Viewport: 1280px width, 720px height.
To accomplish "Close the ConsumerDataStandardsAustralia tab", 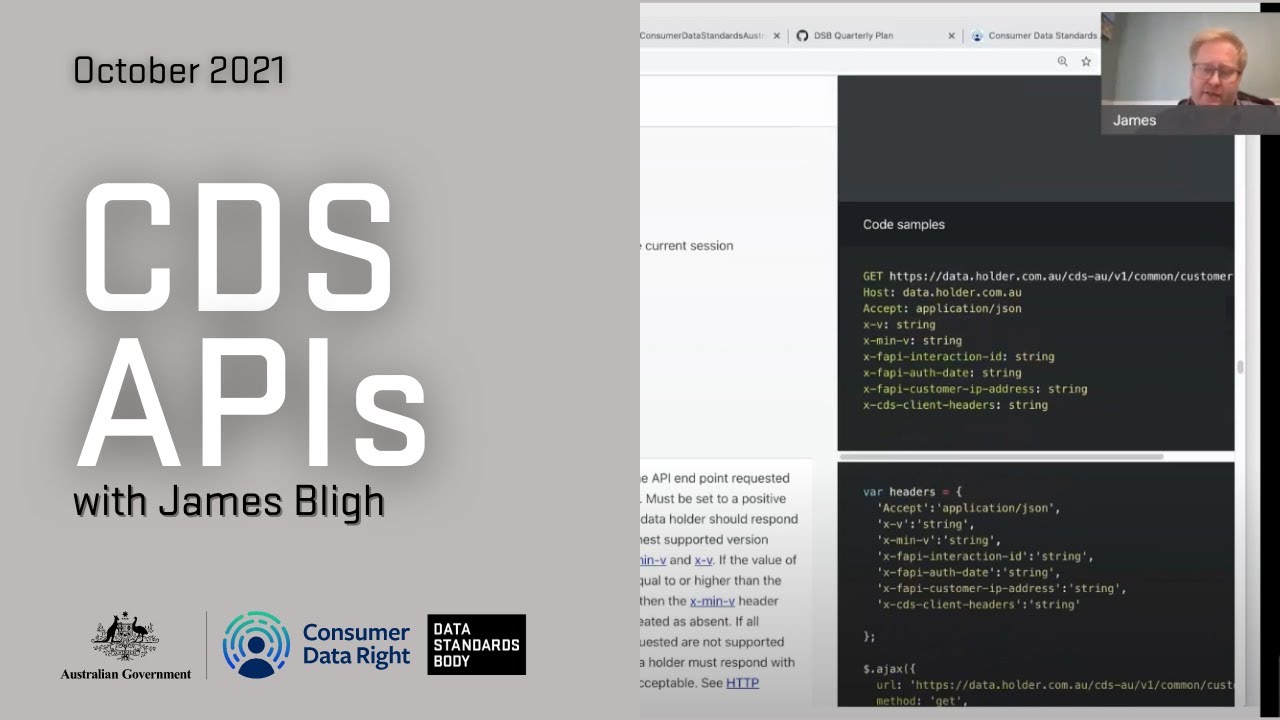I will pos(777,36).
